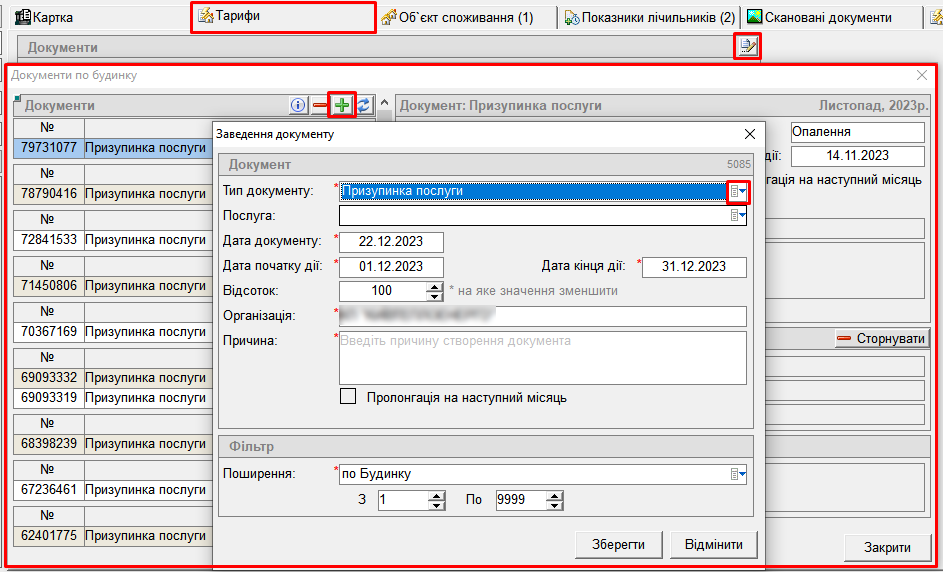Click the green plus add document icon
This screenshot has width=943, height=572.
[342, 105]
